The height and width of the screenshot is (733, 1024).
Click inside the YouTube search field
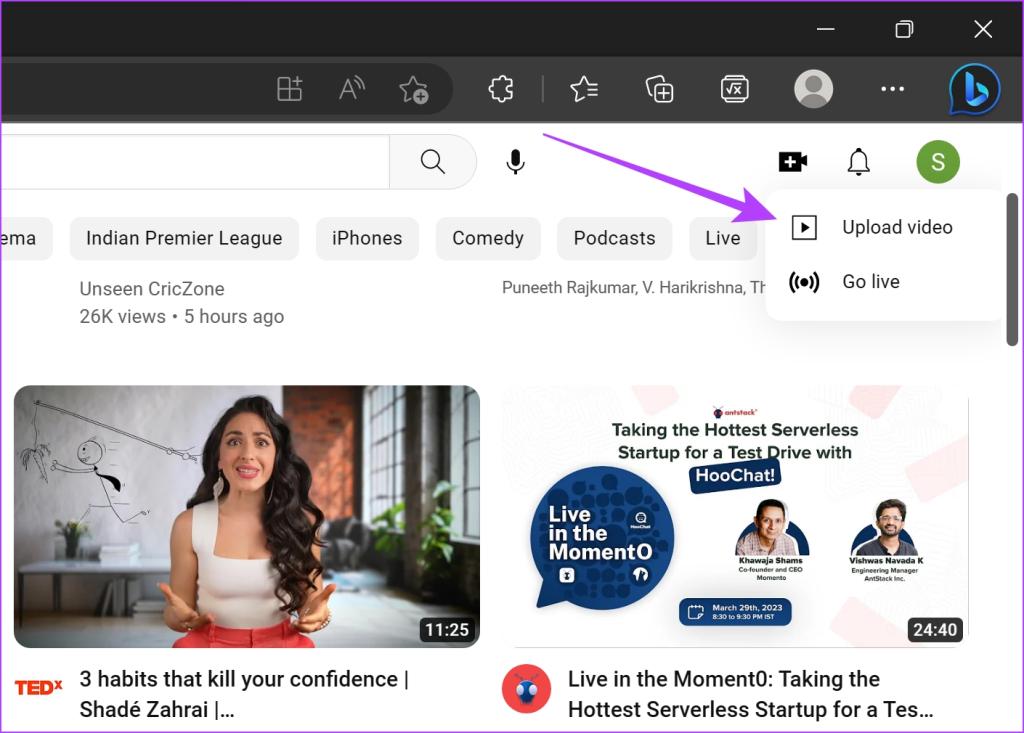pos(195,161)
